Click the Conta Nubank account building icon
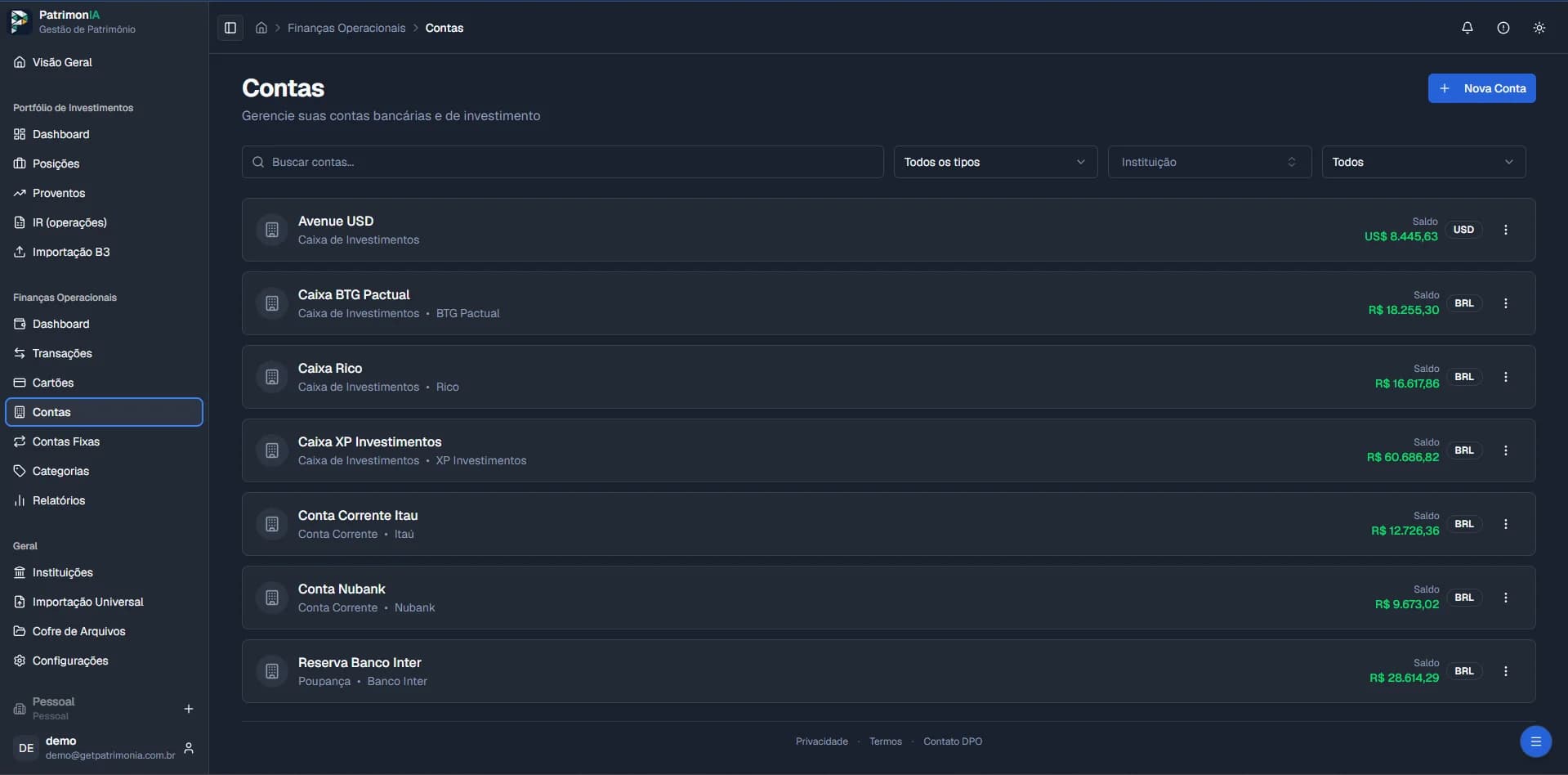The image size is (1568, 775). click(x=272, y=598)
